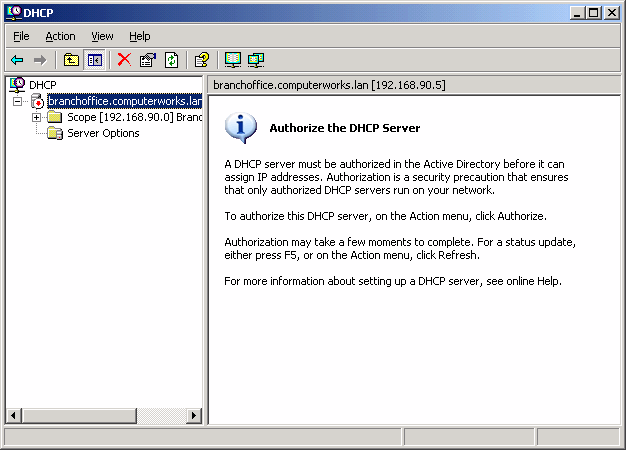The width and height of the screenshot is (626, 450).
Task: Click the blue information bubble icon
Action: 241,127
